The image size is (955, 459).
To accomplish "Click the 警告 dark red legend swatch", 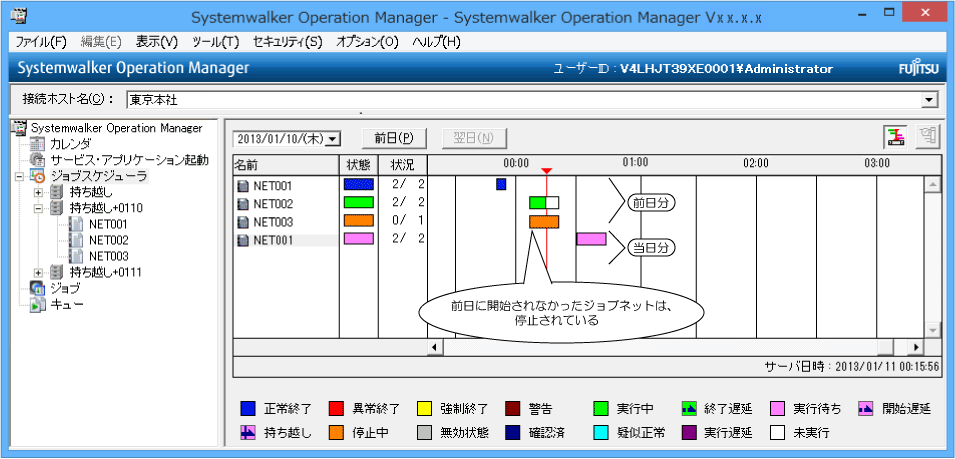I will 512,408.
